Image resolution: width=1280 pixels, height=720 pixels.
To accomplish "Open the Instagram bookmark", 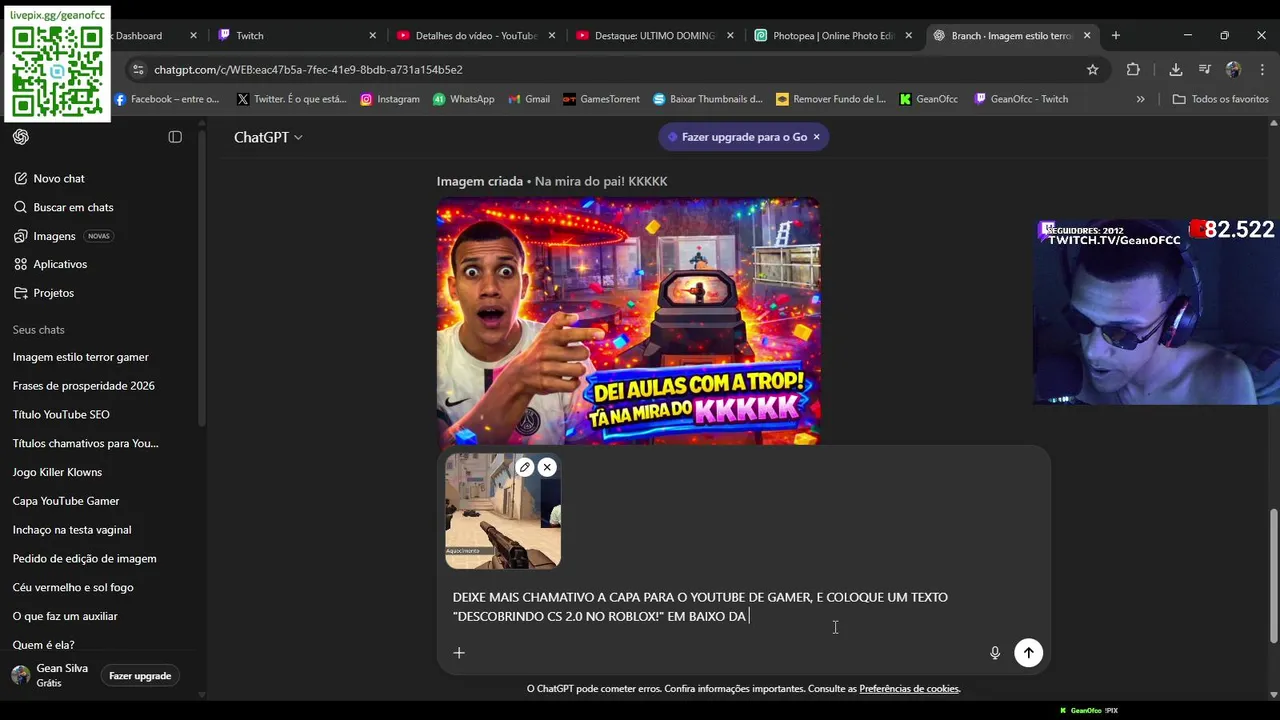I will click(x=390, y=99).
